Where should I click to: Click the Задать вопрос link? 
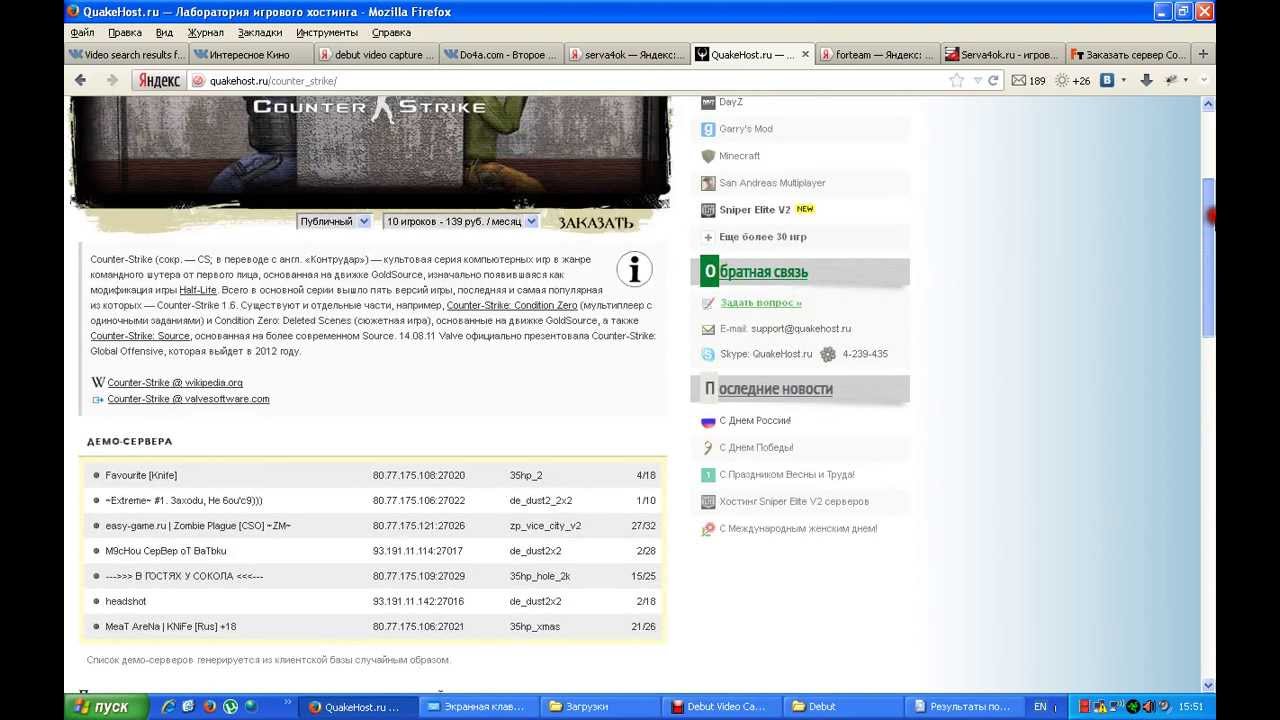click(761, 303)
